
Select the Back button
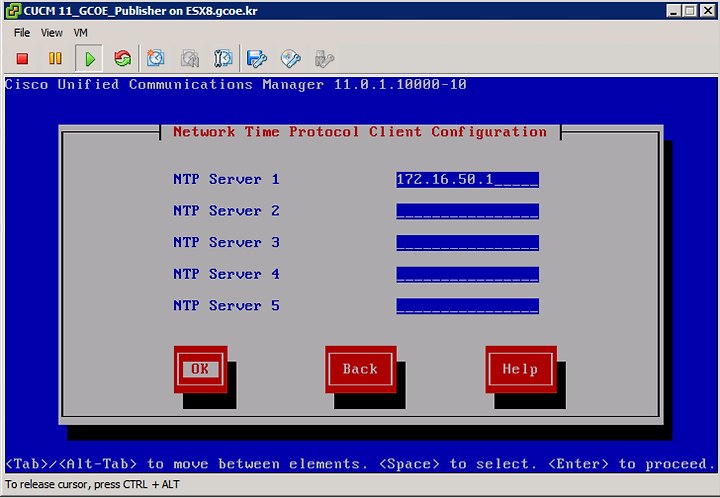[x=360, y=369]
